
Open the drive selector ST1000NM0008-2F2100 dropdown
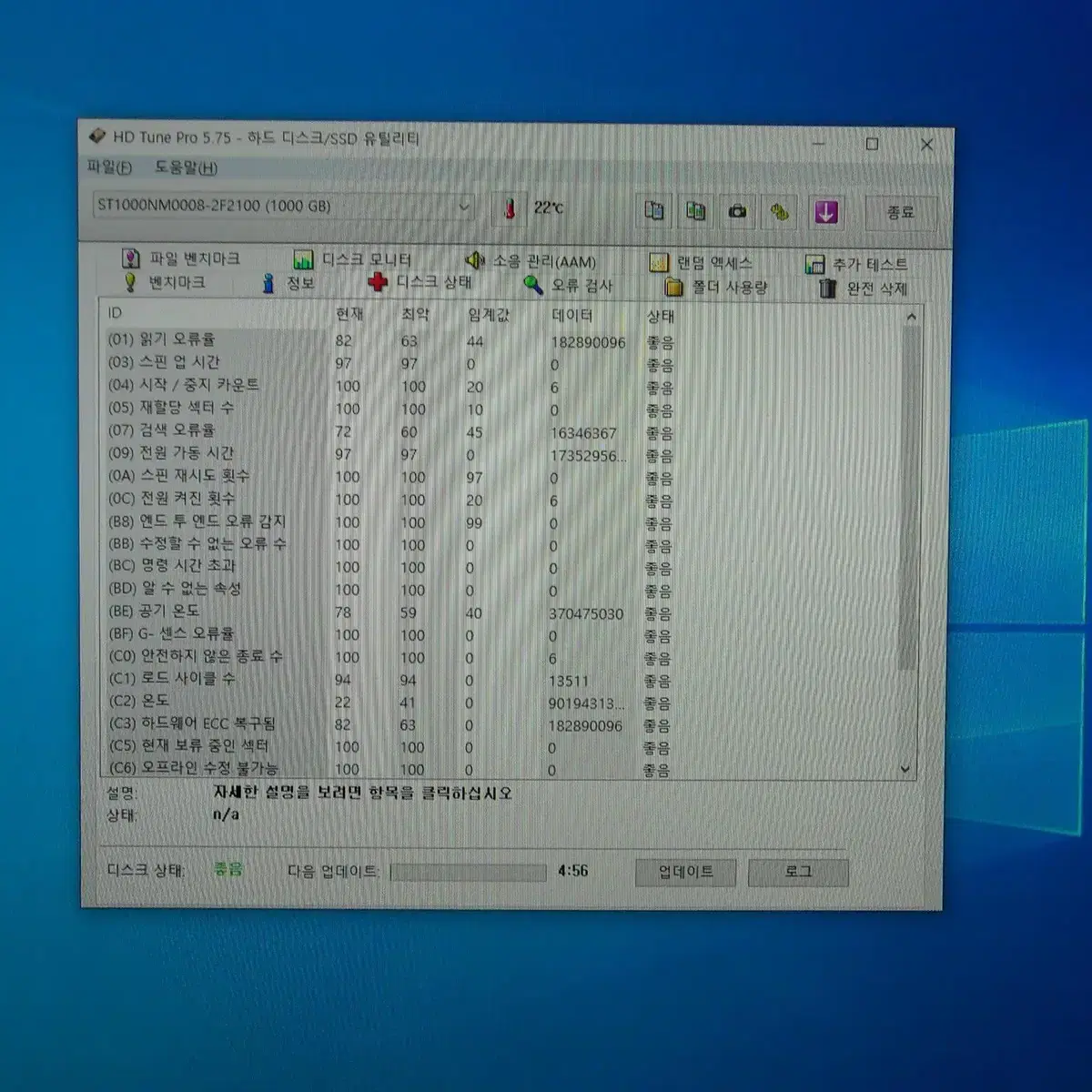(283, 206)
